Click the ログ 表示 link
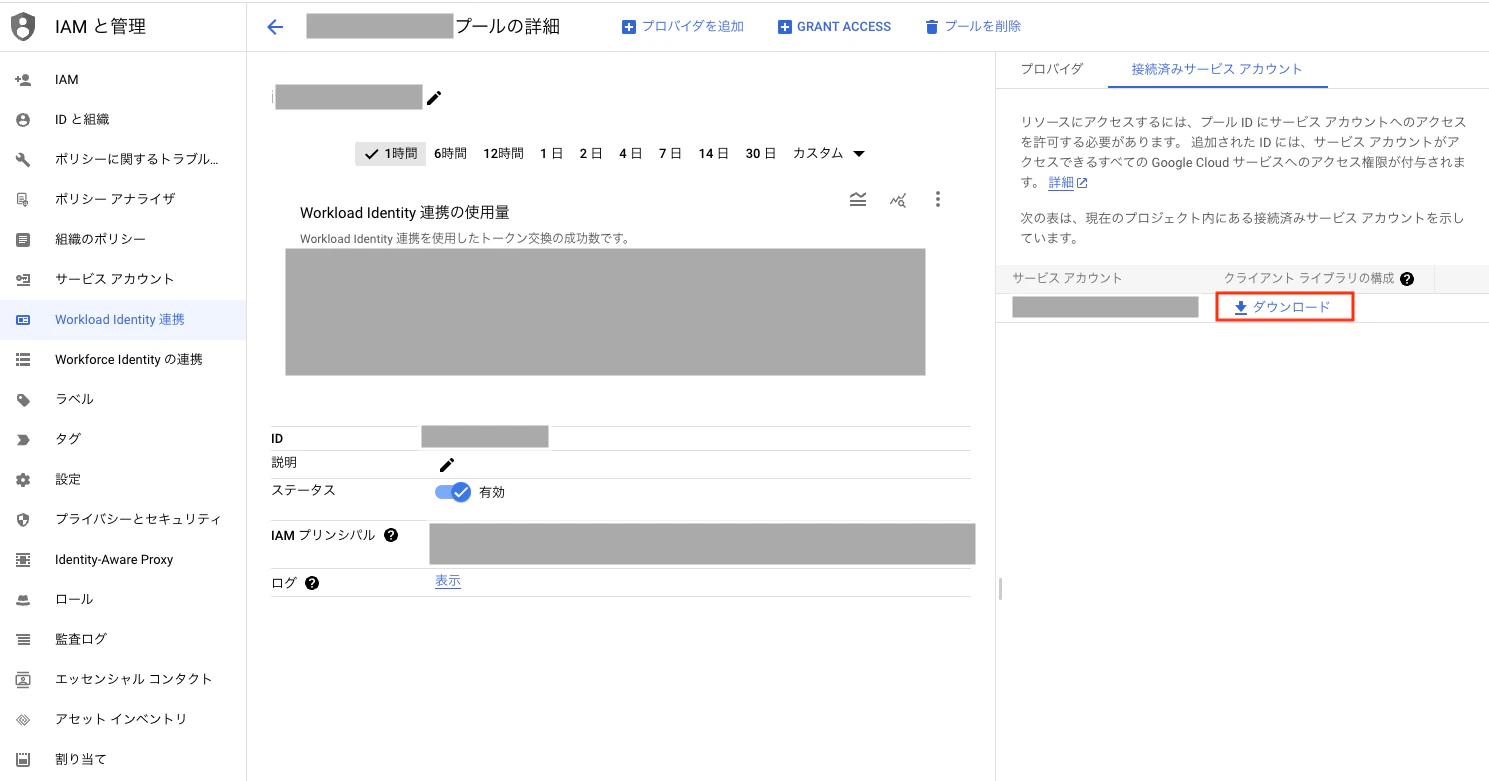The width and height of the screenshot is (1489, 781). 448,581
